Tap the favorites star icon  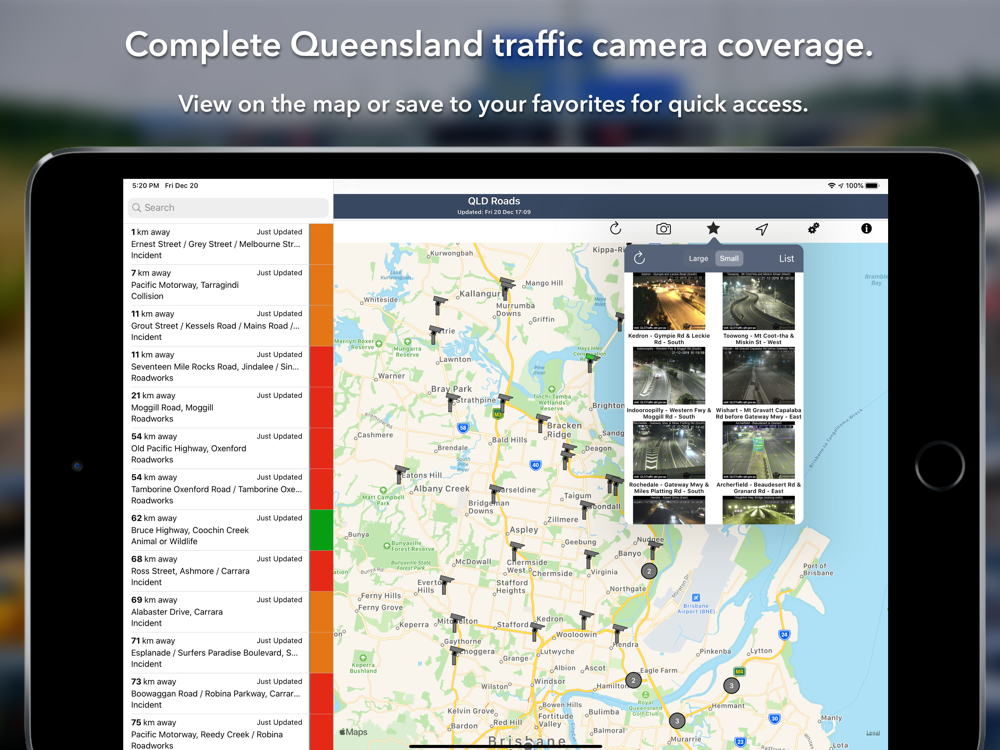[713, 228]
